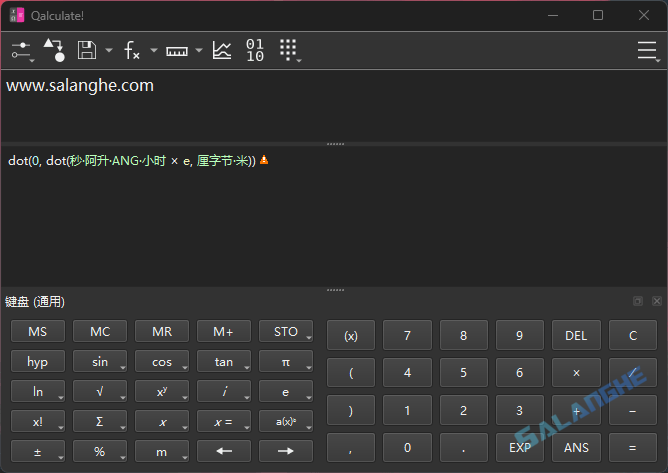This screenshot has height=473, width=668.
Task: Click the closing parenthesis ) button
Action: (x=351, y=410)
